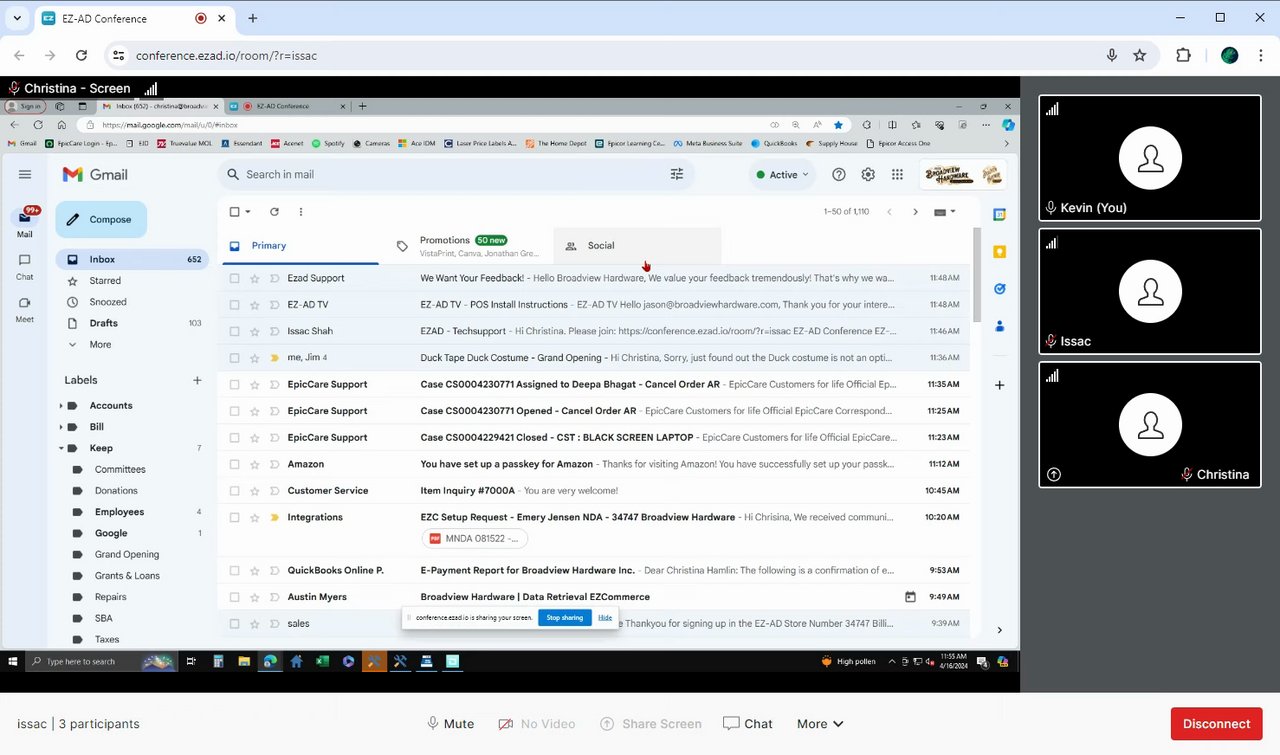
Task: Open Gmail settings gear icon
Action: coord(868,174)
